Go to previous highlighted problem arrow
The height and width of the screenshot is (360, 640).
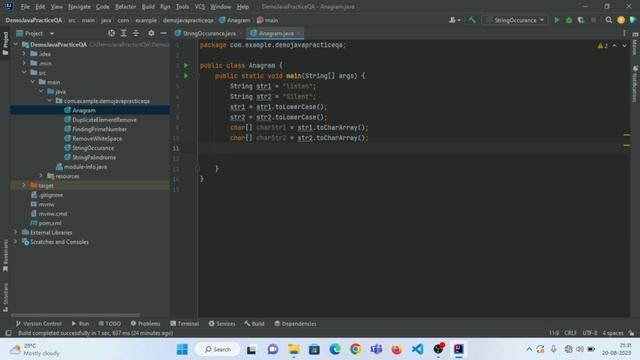click(615, 46)
